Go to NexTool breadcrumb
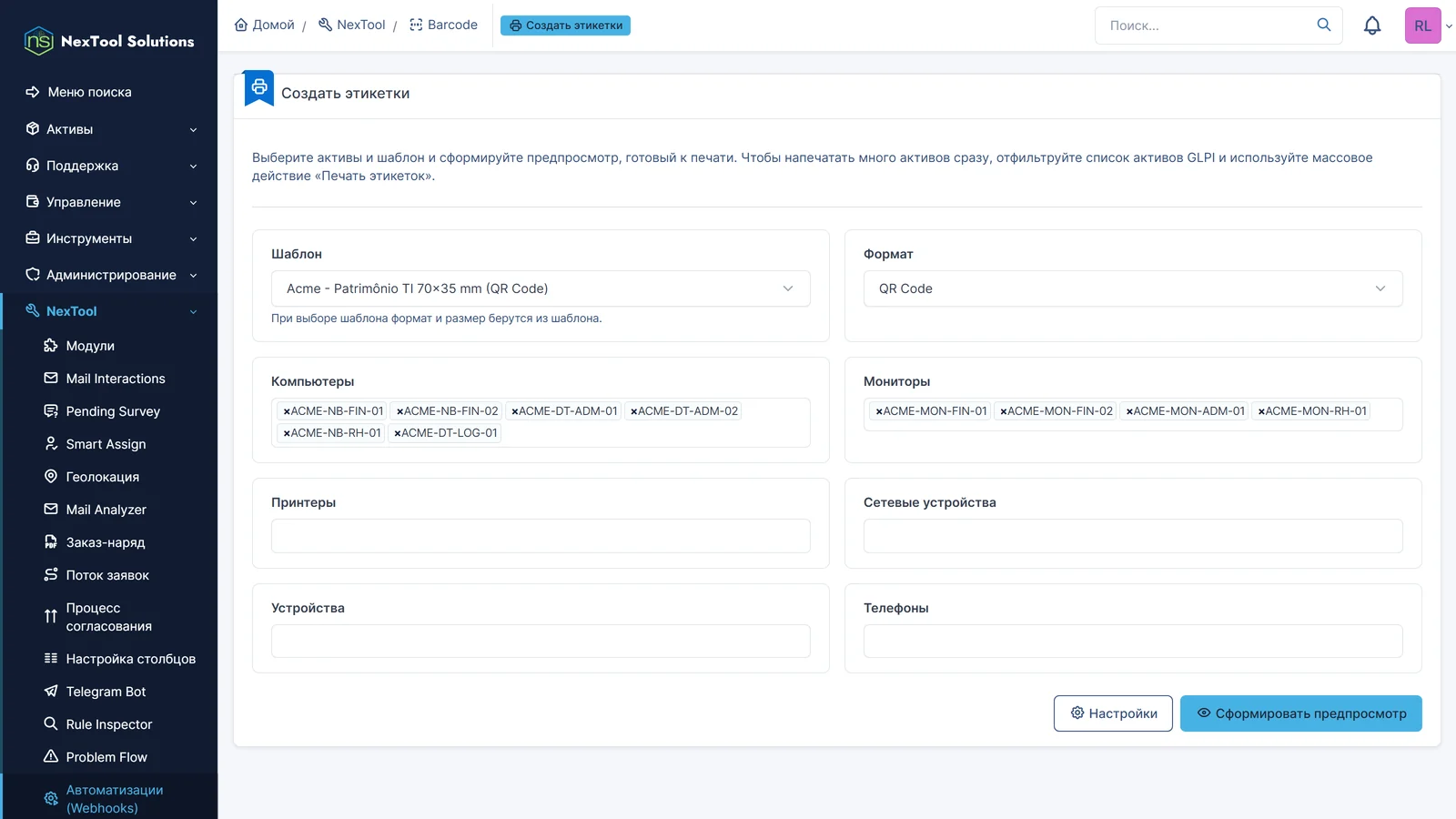Viewport: 1456px width, 819px height. coord(352,25)
